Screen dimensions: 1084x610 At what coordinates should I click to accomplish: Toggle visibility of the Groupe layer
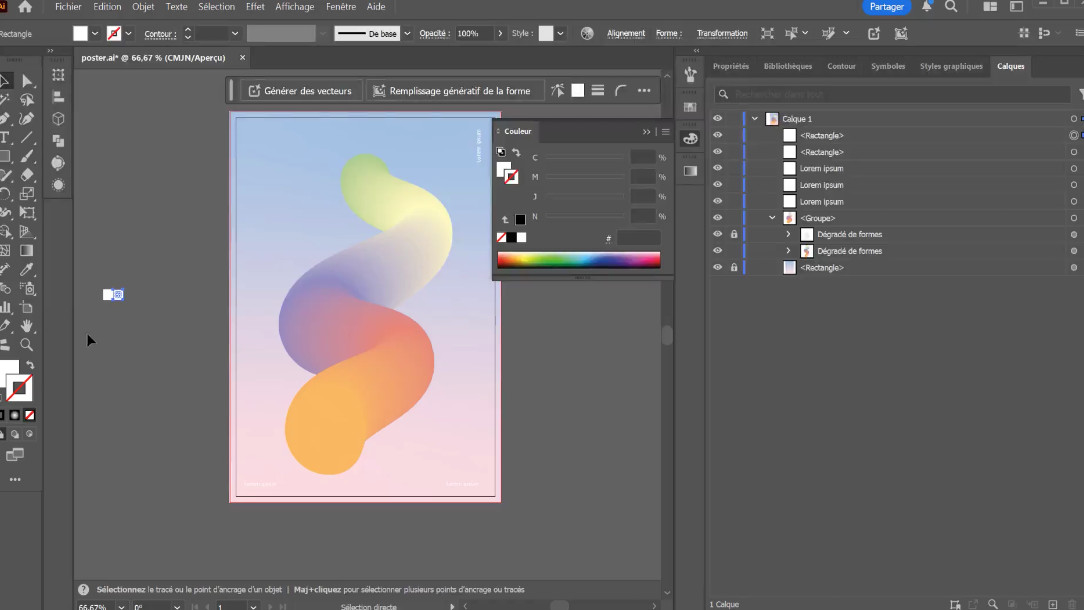pos(717,218)
